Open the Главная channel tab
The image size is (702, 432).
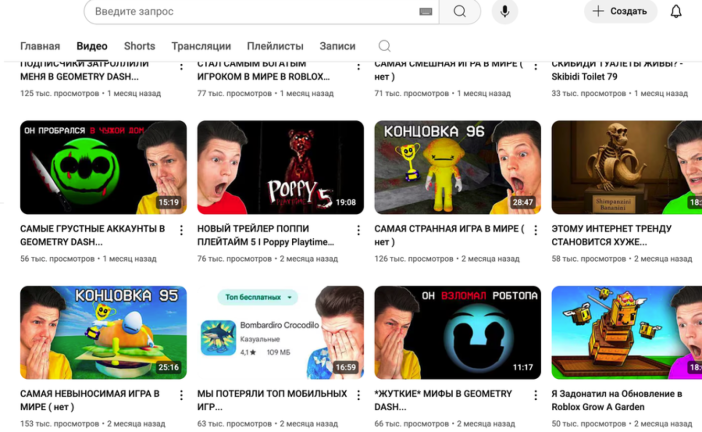pyautogui.click(x=40, y=46)
